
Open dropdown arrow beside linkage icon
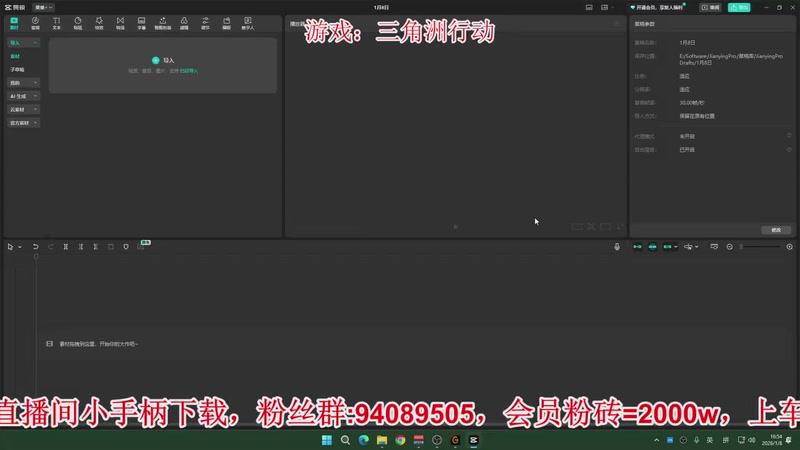coord(676,247)
